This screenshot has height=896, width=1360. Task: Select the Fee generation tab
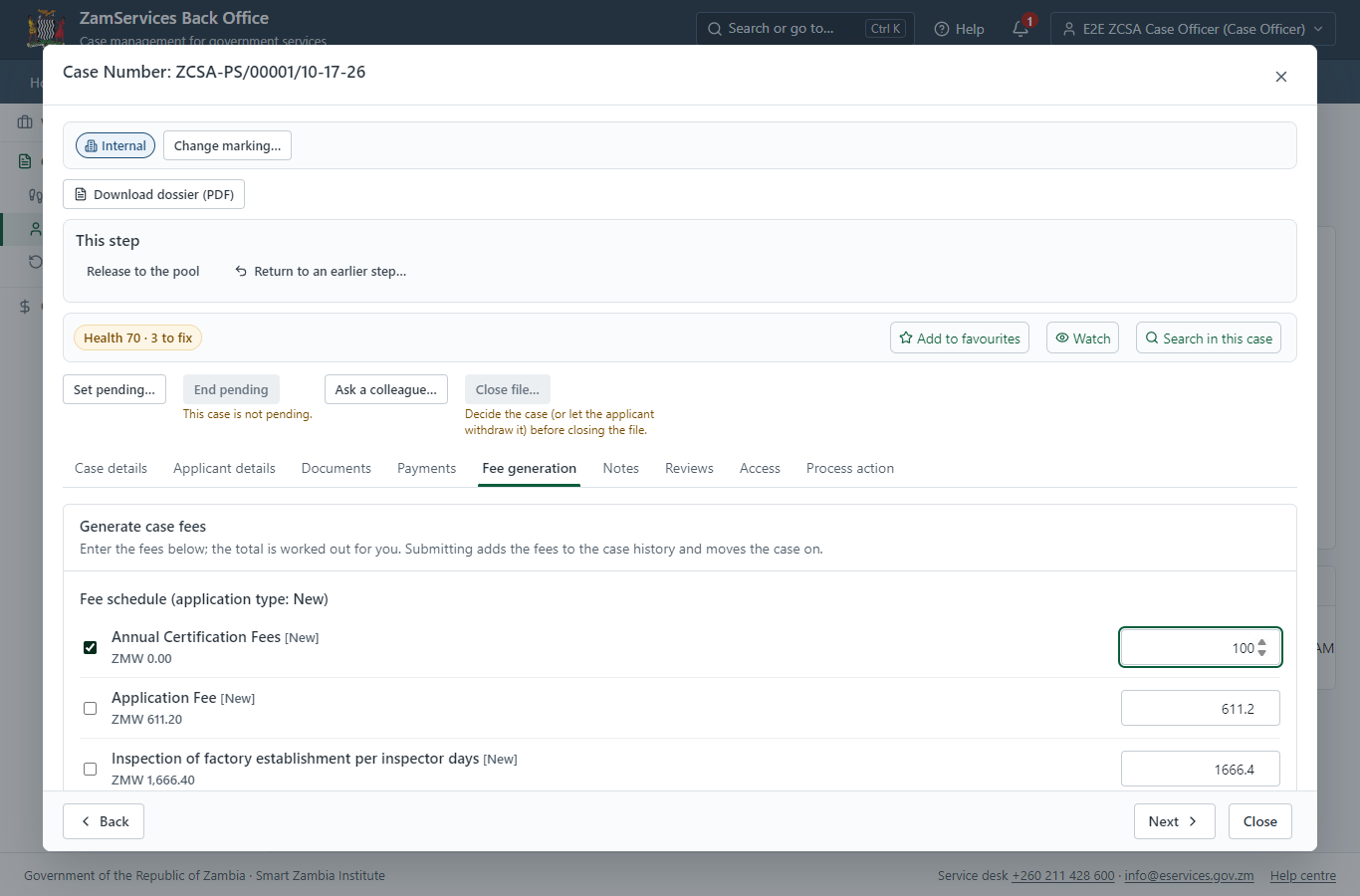529,468
